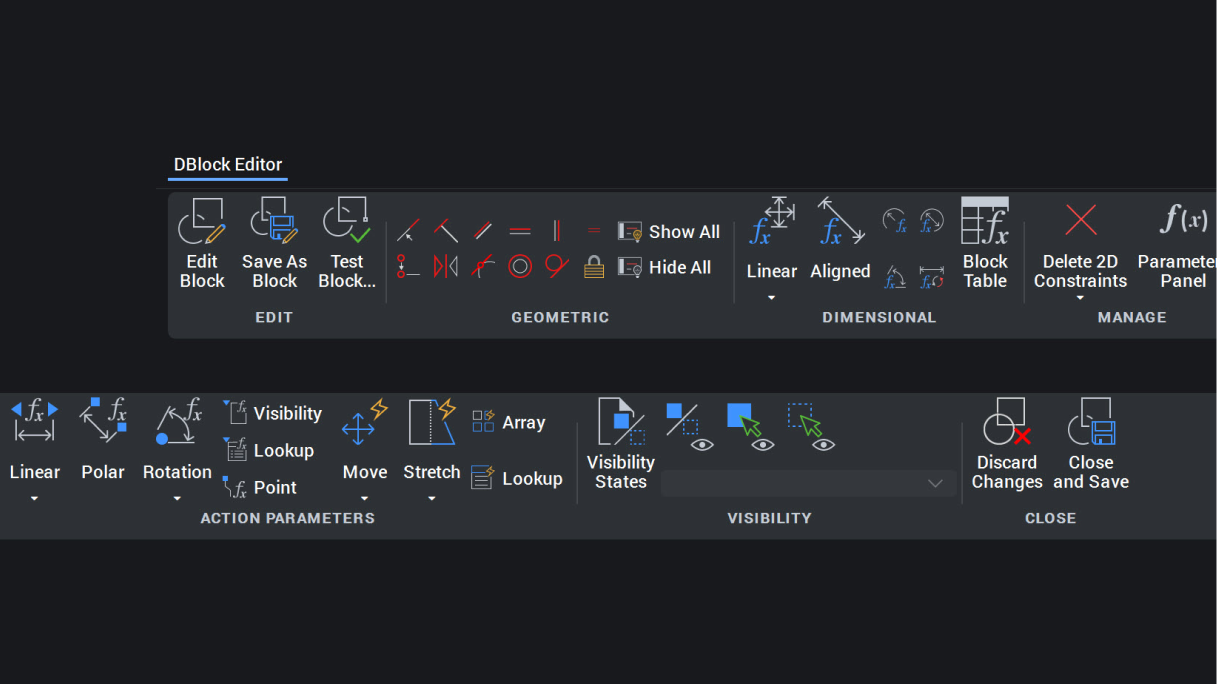Select the concentric circles geometric constraint
Image resolution: width=1217 pixels, height=684 pixels.
pos(520,267)
